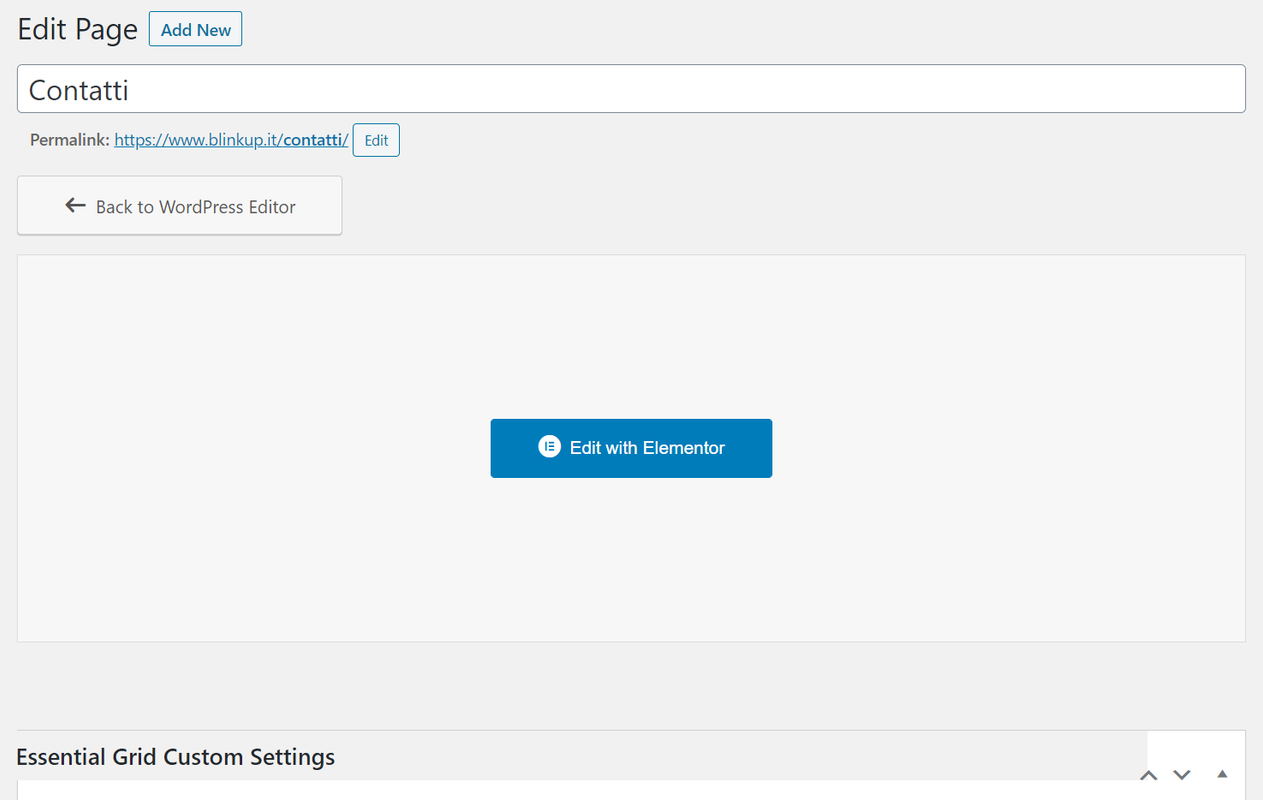Image resolution: width=1263 pixels, height=800 pixels.
Task: Move Essential Grid panel down
Action: click(1182, 775)
